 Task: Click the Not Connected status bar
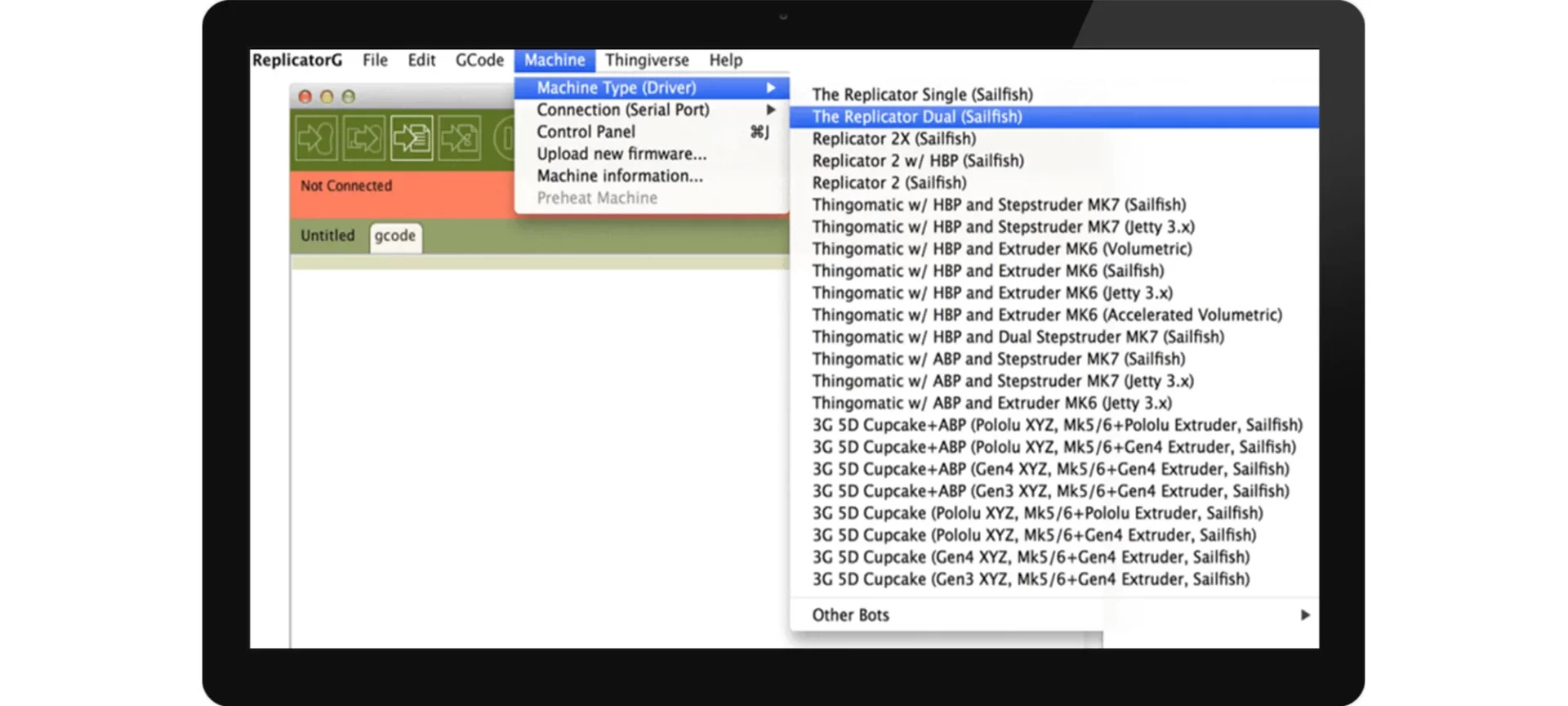tap(403, 194)
